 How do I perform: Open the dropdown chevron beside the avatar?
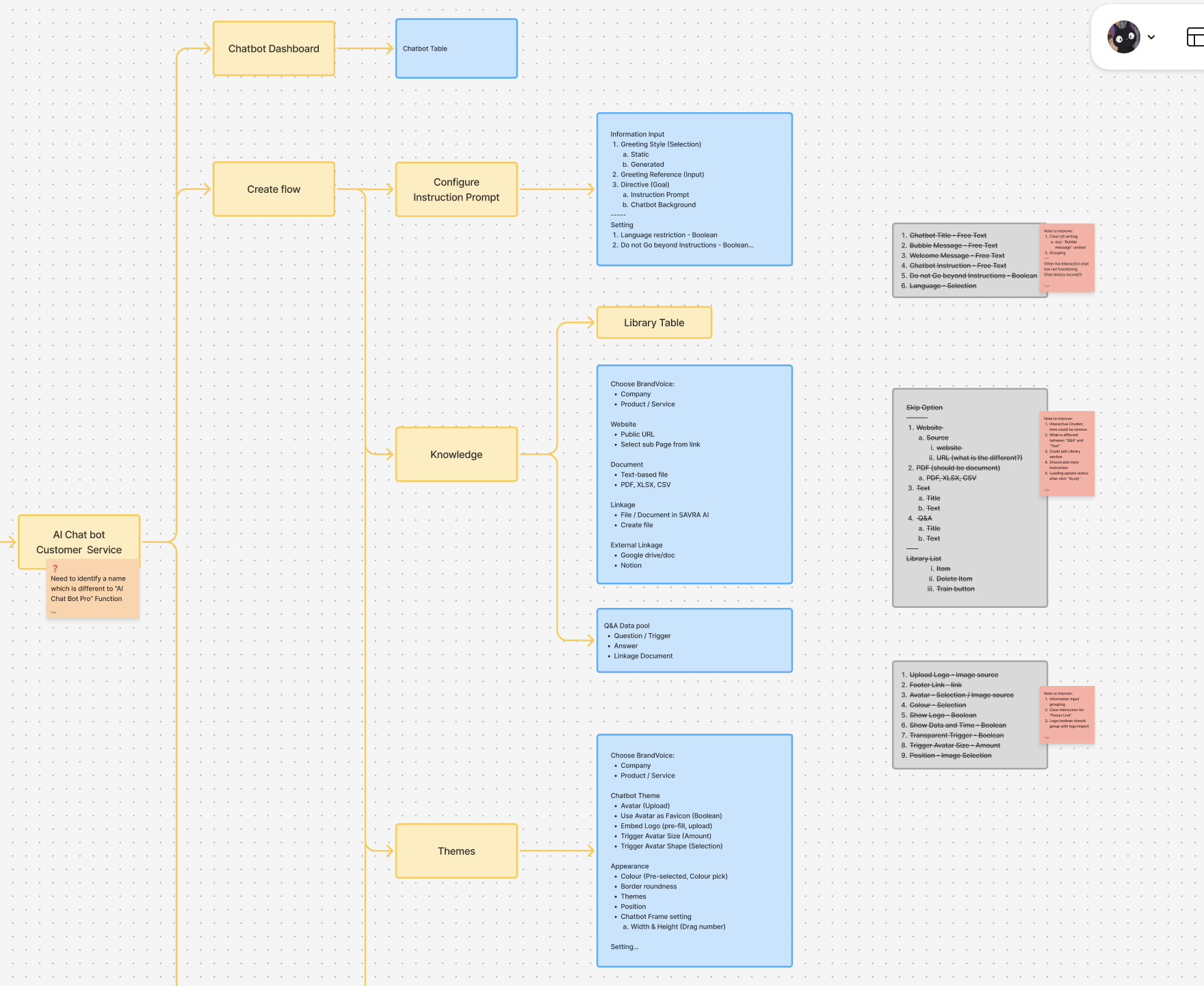1151,38
